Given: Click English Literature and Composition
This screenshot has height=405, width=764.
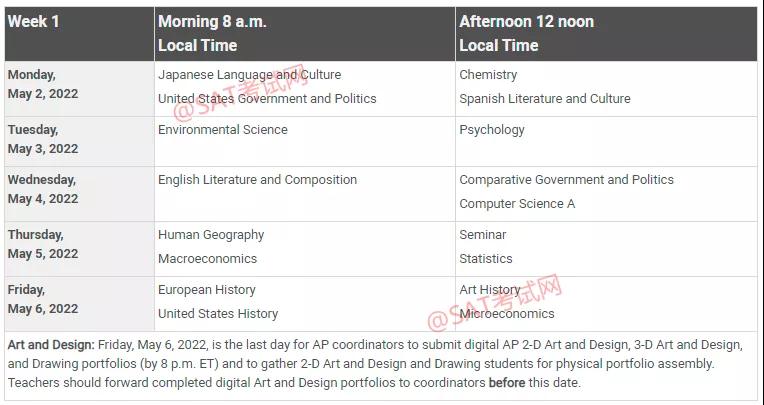Looking at the screenshot, I should coord(257,180).
